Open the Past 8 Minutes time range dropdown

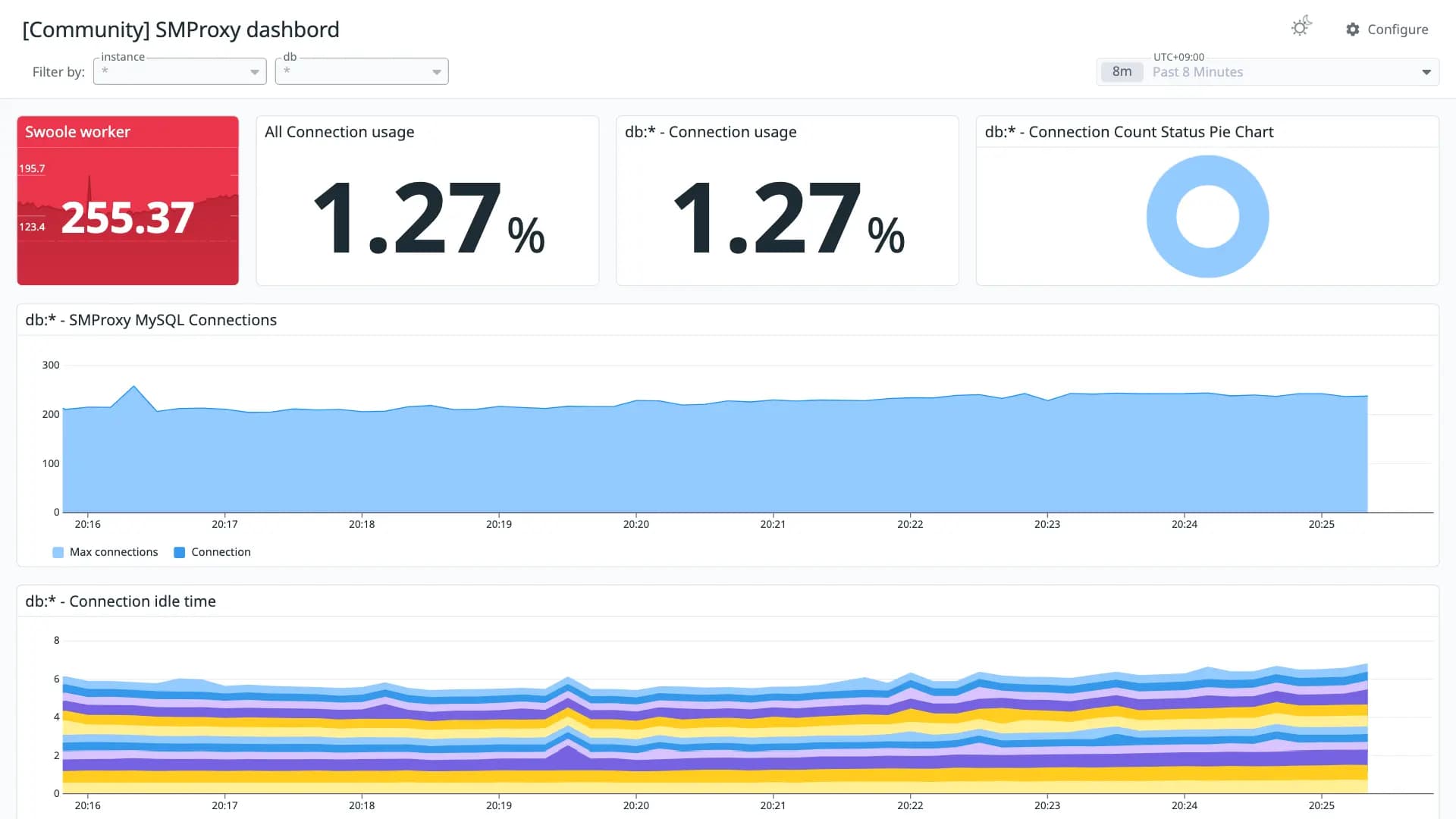click(1268, 72)
